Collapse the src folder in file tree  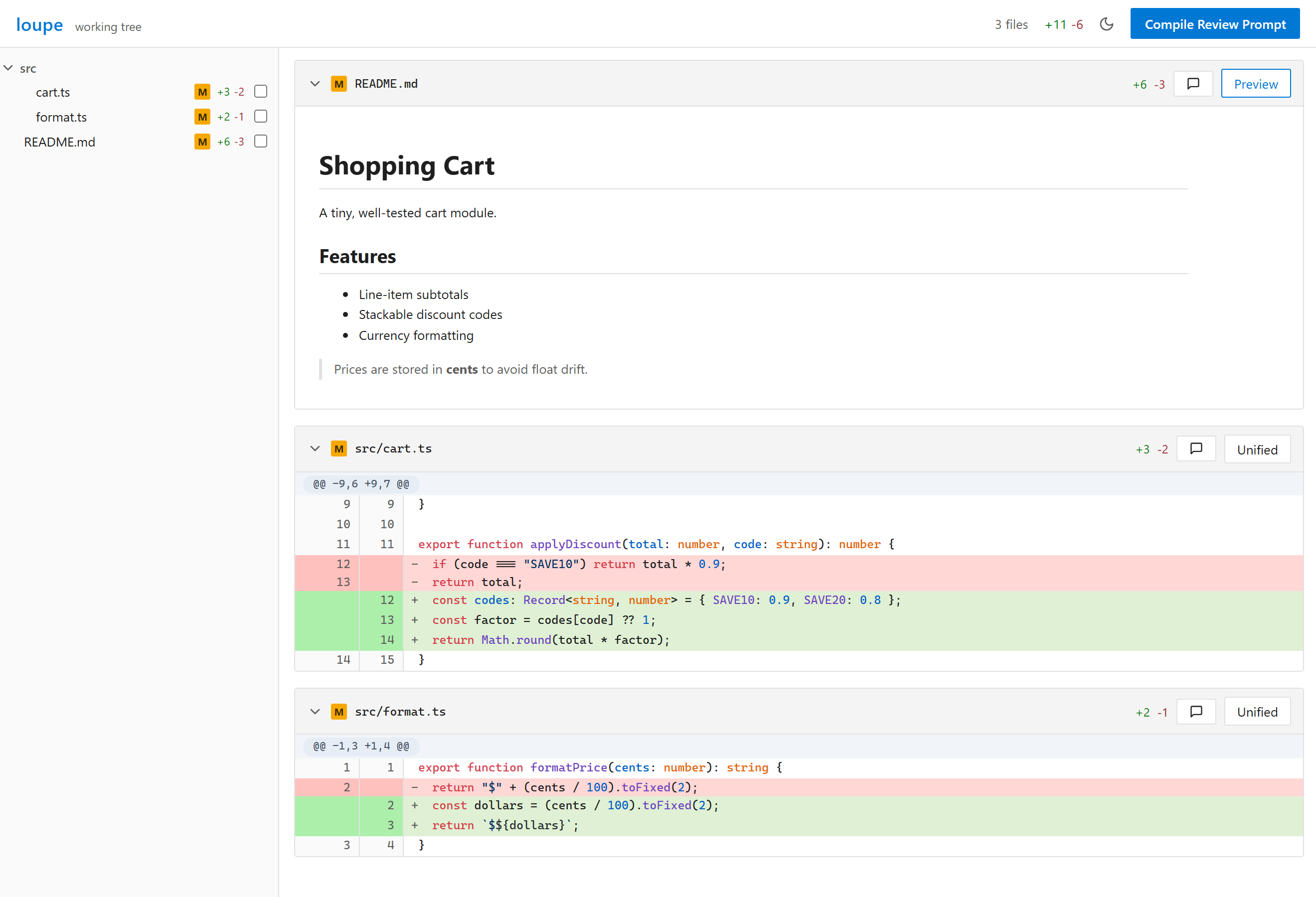tap(8, 68)
